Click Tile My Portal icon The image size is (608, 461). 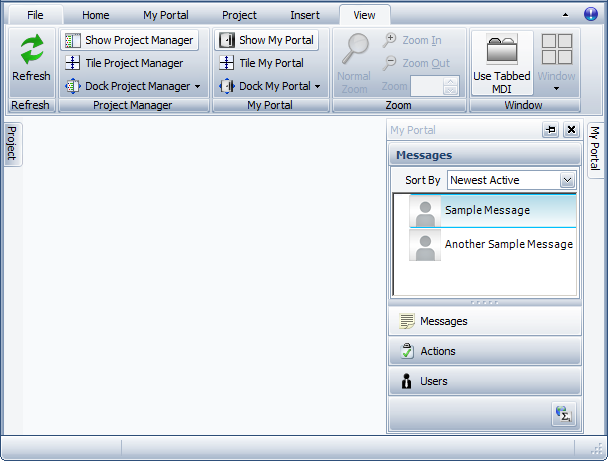226,63
